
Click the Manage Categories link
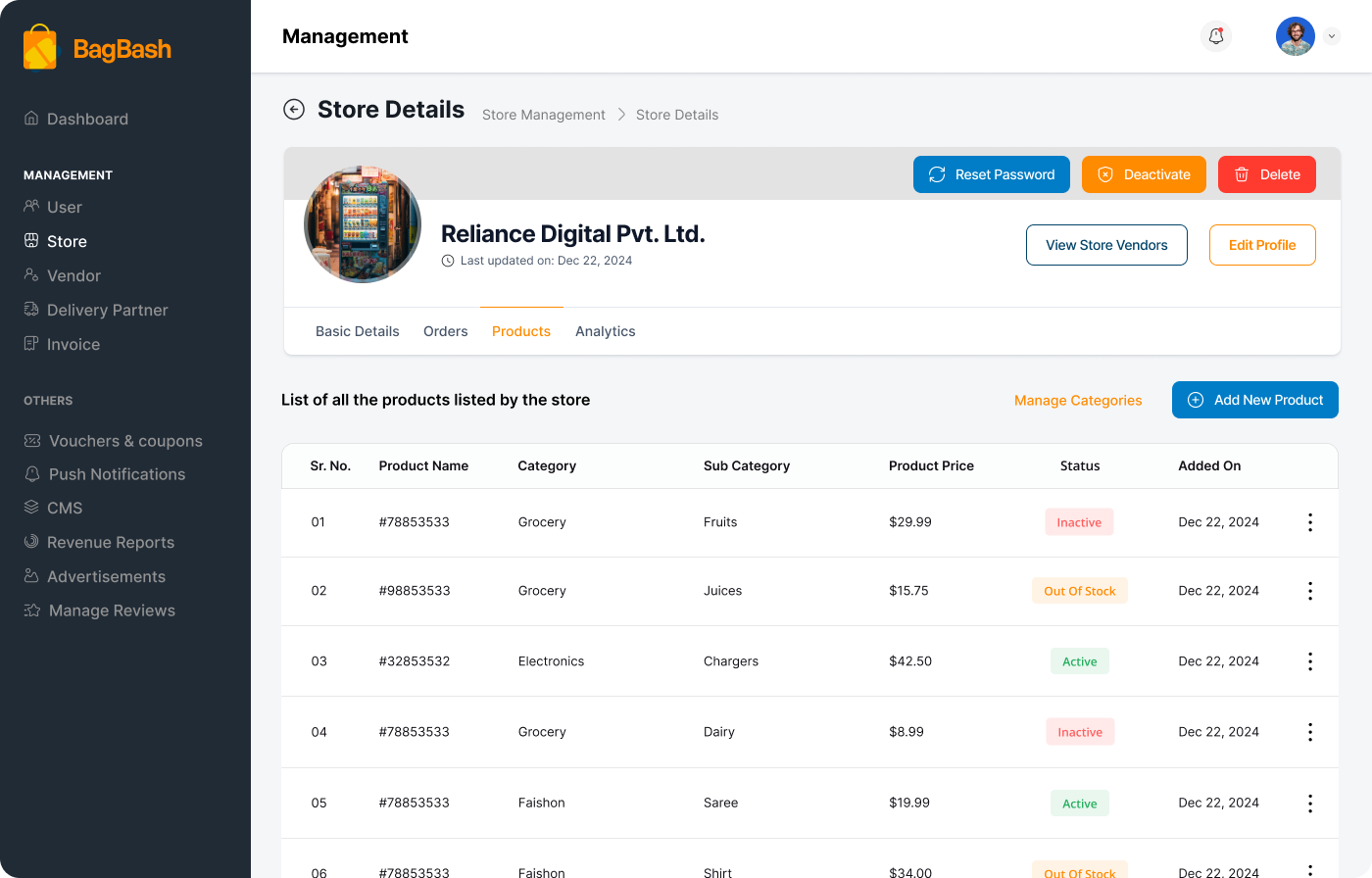1077,400
